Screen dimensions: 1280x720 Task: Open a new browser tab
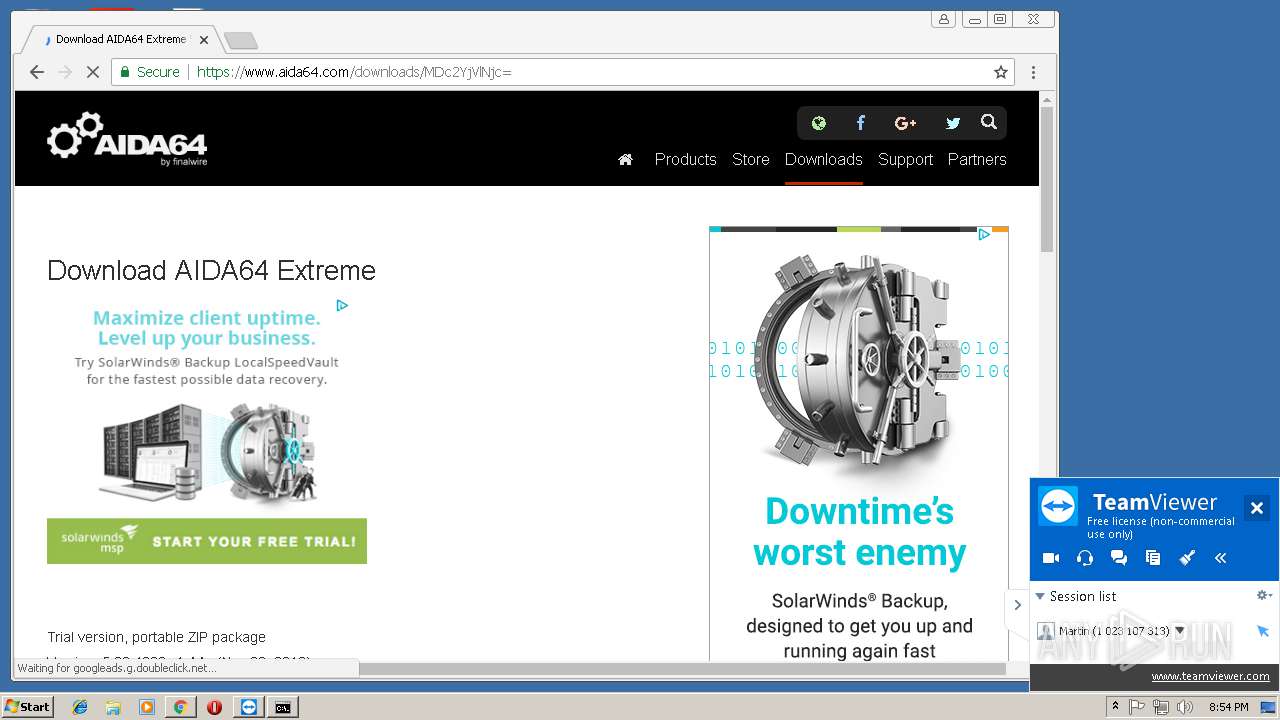point(241,40)
